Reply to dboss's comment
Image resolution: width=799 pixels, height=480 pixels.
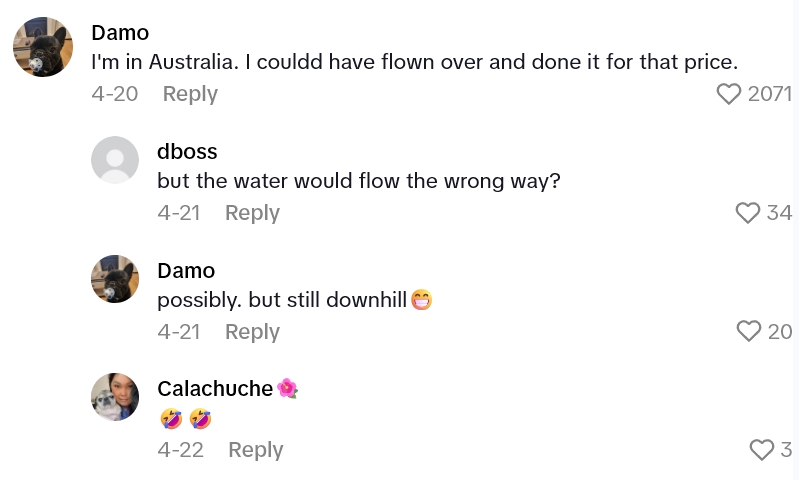click(252, 213)
